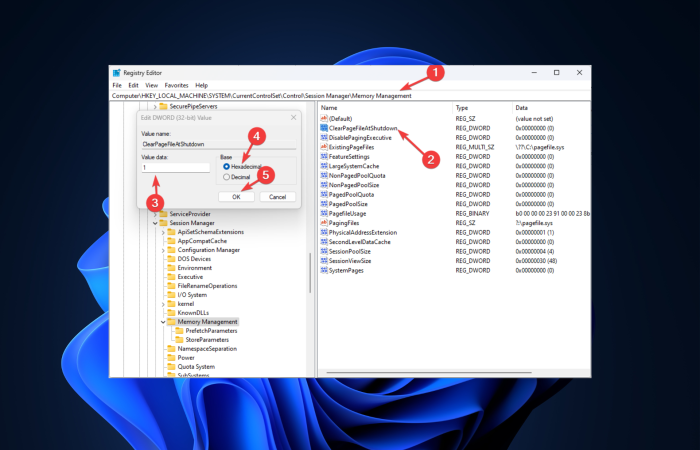Click the KnownDLLs folder icon
700x450 pixels.
pyautogui.click(x=171, y=313)
